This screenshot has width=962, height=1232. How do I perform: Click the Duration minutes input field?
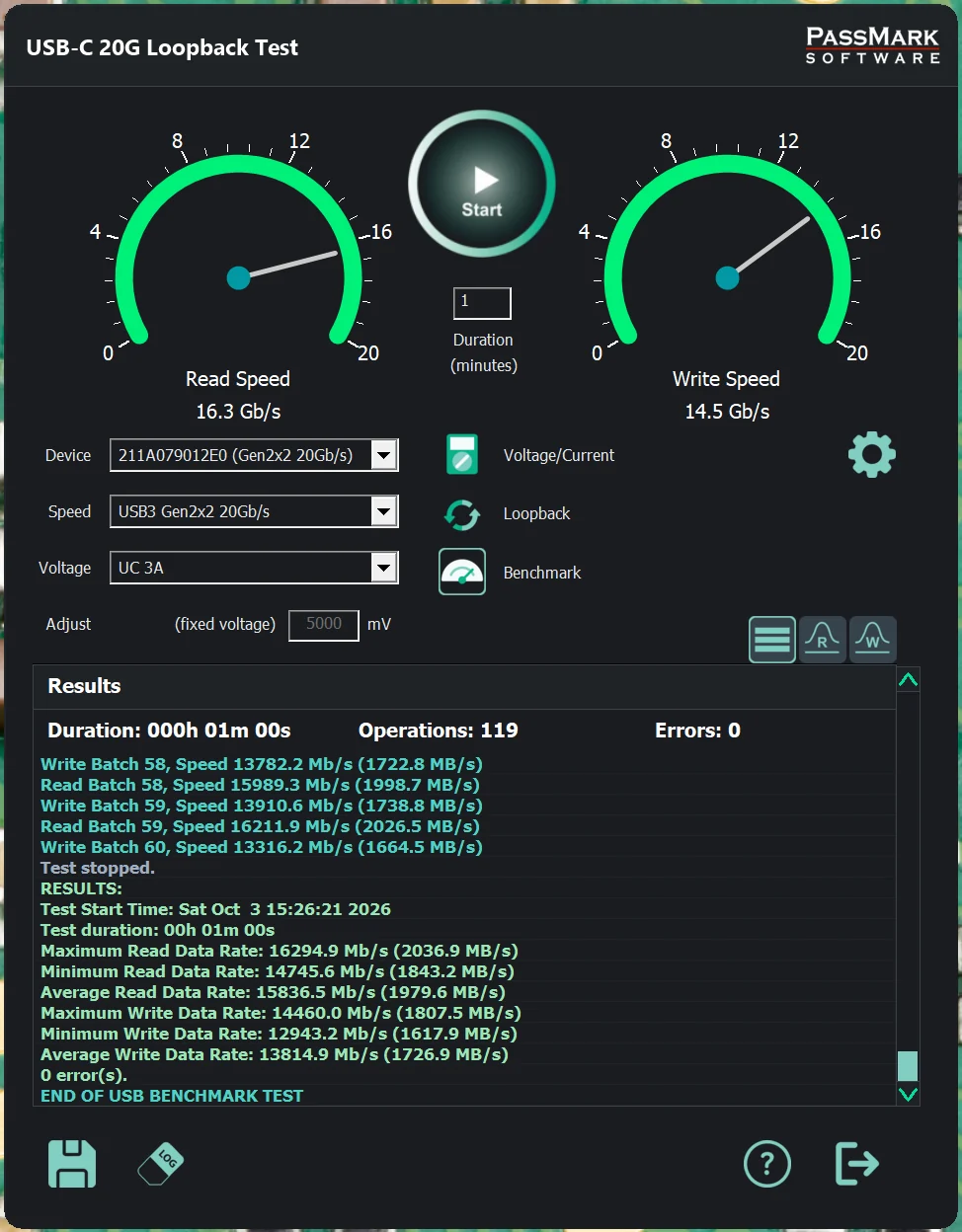tap(482, 303)
